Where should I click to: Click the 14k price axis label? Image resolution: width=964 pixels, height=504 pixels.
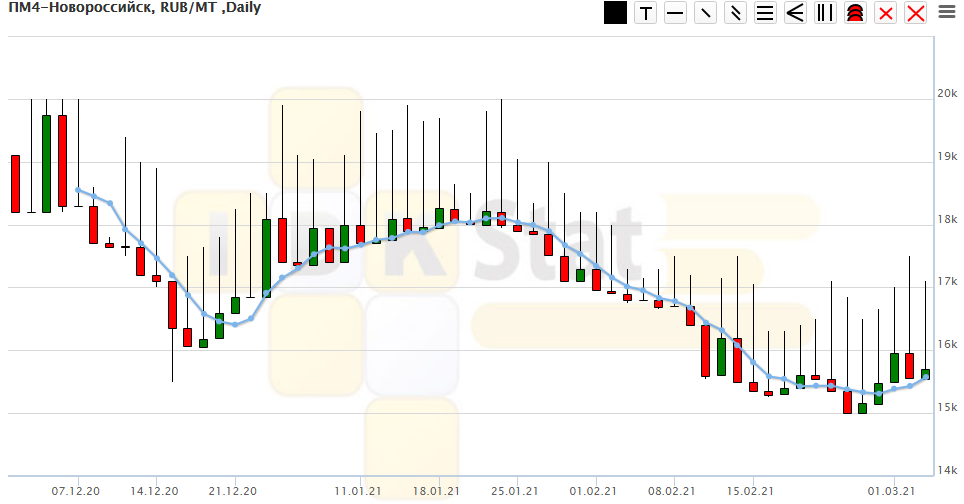[x=946, y=470]
